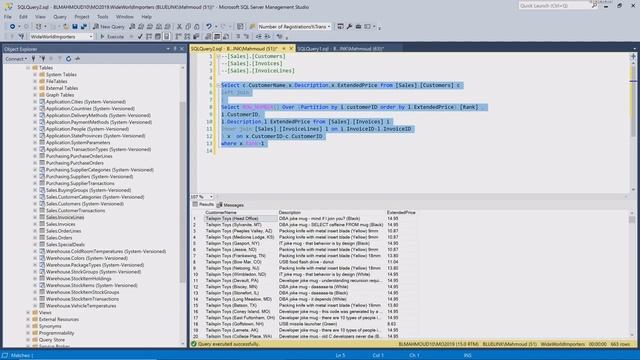
Task: Click the Decrease Indent icon
Action: (259, 36)
